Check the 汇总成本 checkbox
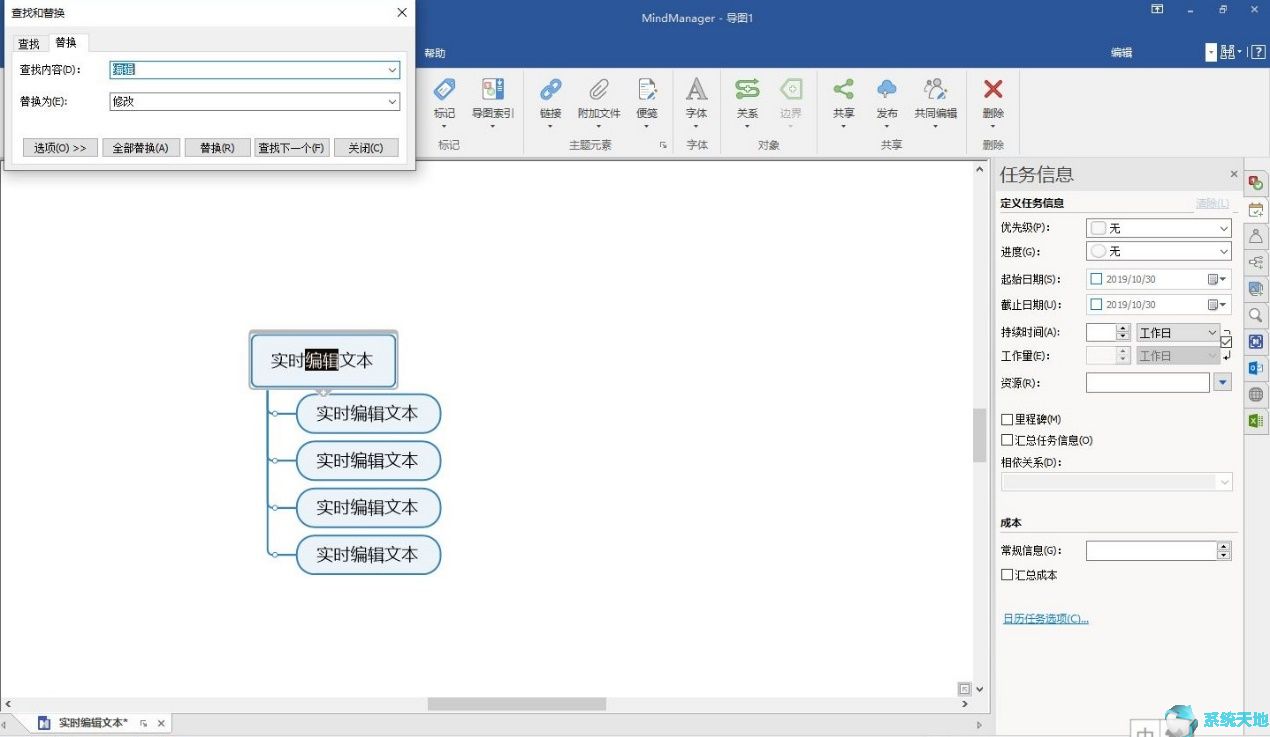This screenshot has width=1270, height=737. pos(1007,575)
